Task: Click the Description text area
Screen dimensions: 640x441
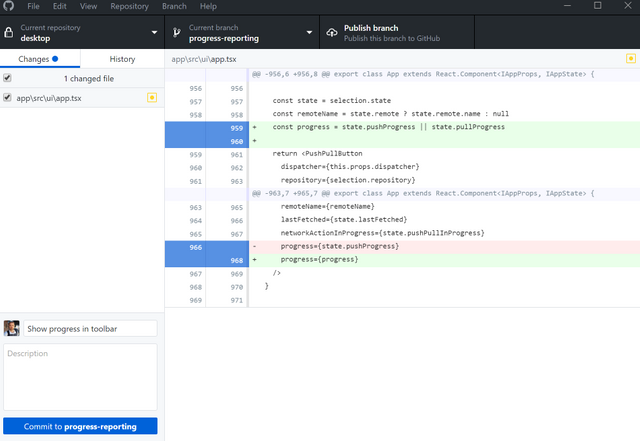Action: coord(80,376)
